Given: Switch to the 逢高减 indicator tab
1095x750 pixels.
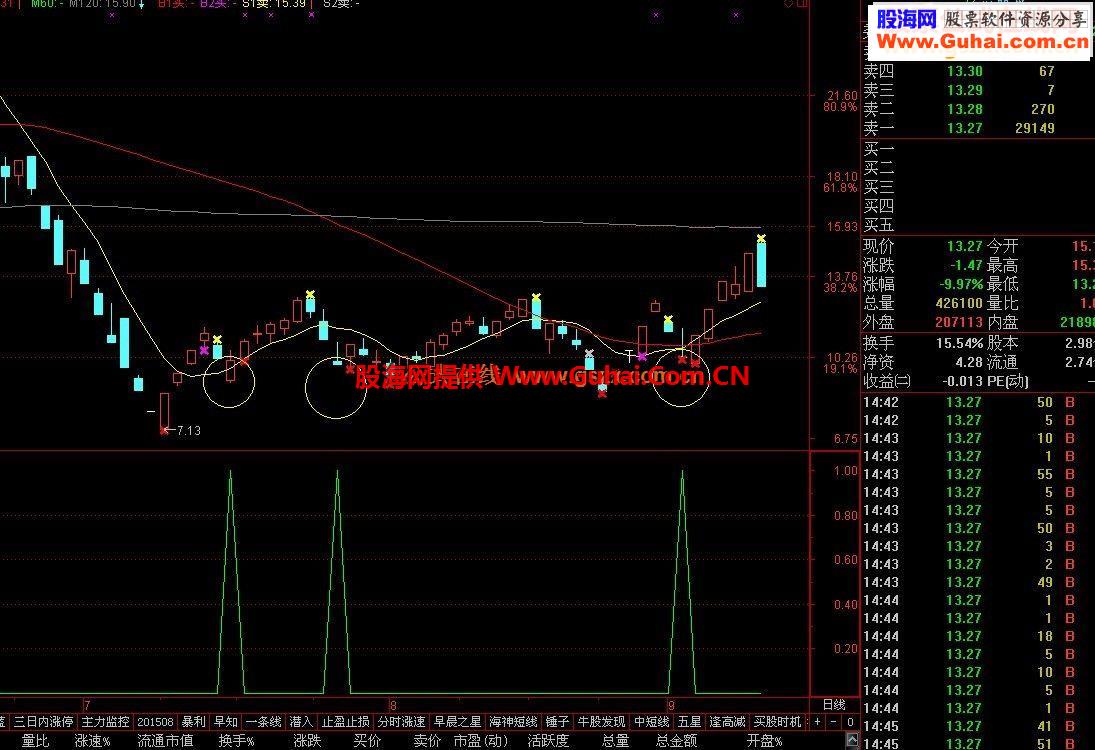Looking at the screenshot, I should pyautogui.click(x=727, y=721).
